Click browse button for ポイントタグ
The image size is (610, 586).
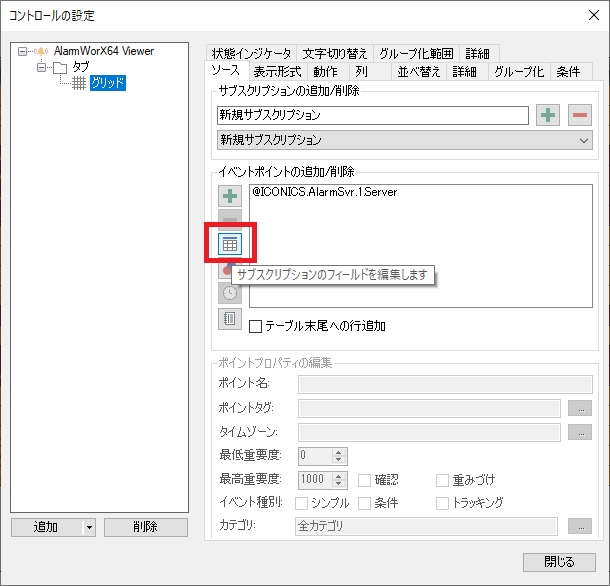pos(580,409)
